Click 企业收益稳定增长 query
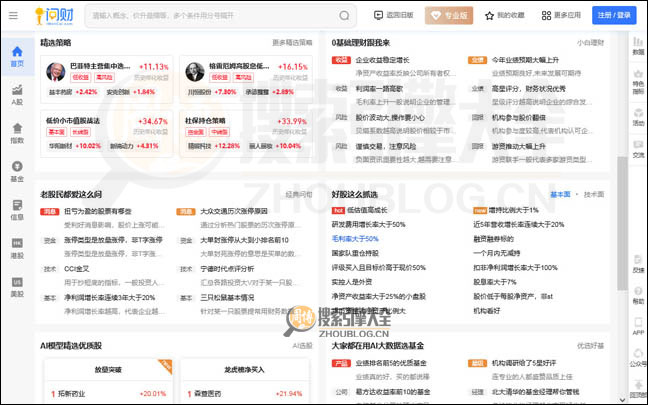The image size is (648, 405). (x=382, y=60)
